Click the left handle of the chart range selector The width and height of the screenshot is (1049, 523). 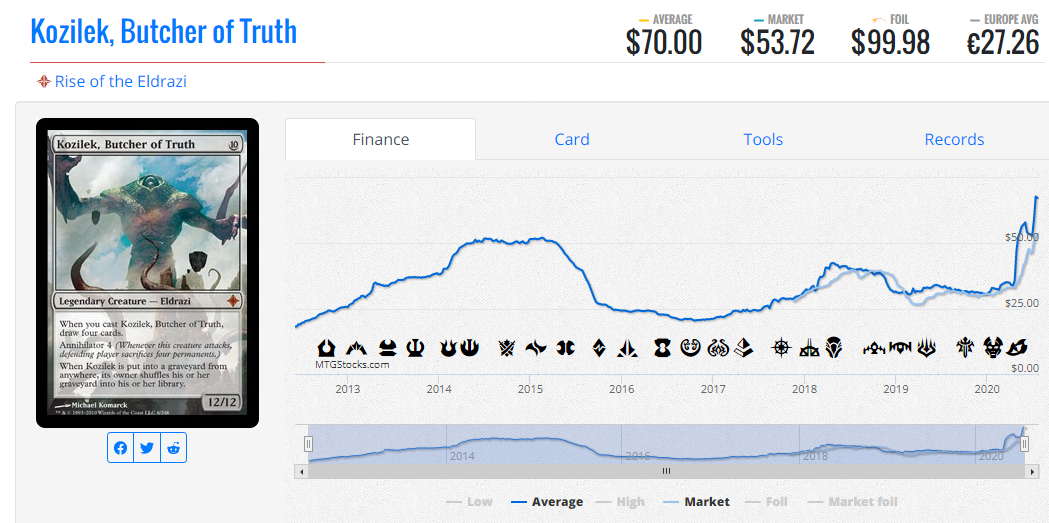click(308, 443)
